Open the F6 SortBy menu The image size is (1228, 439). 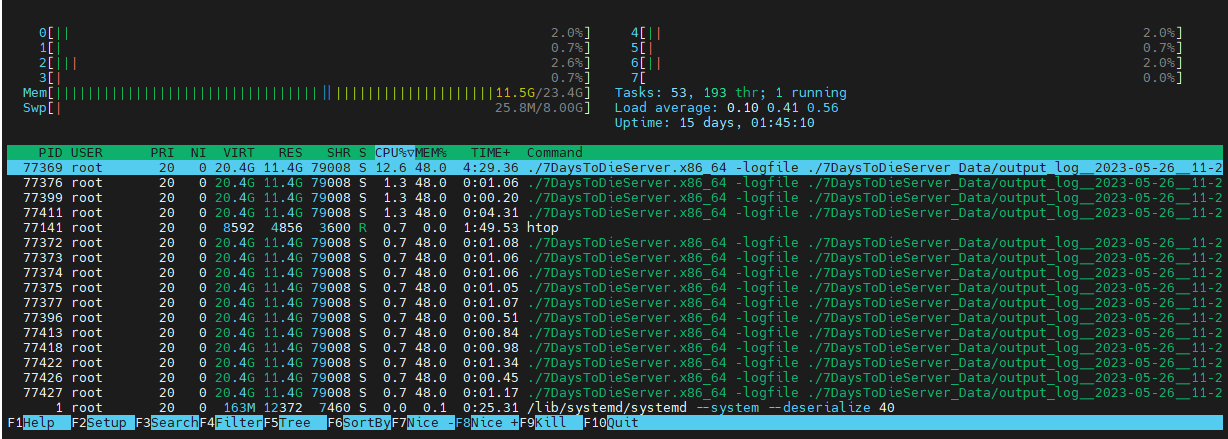click(x=359, y=423)
